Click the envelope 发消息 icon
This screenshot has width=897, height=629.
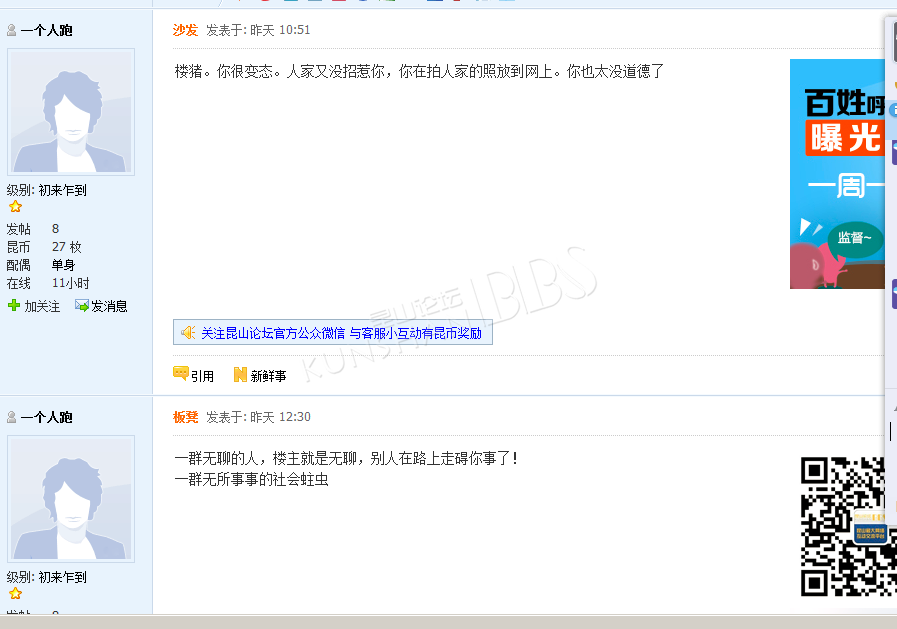82,305
